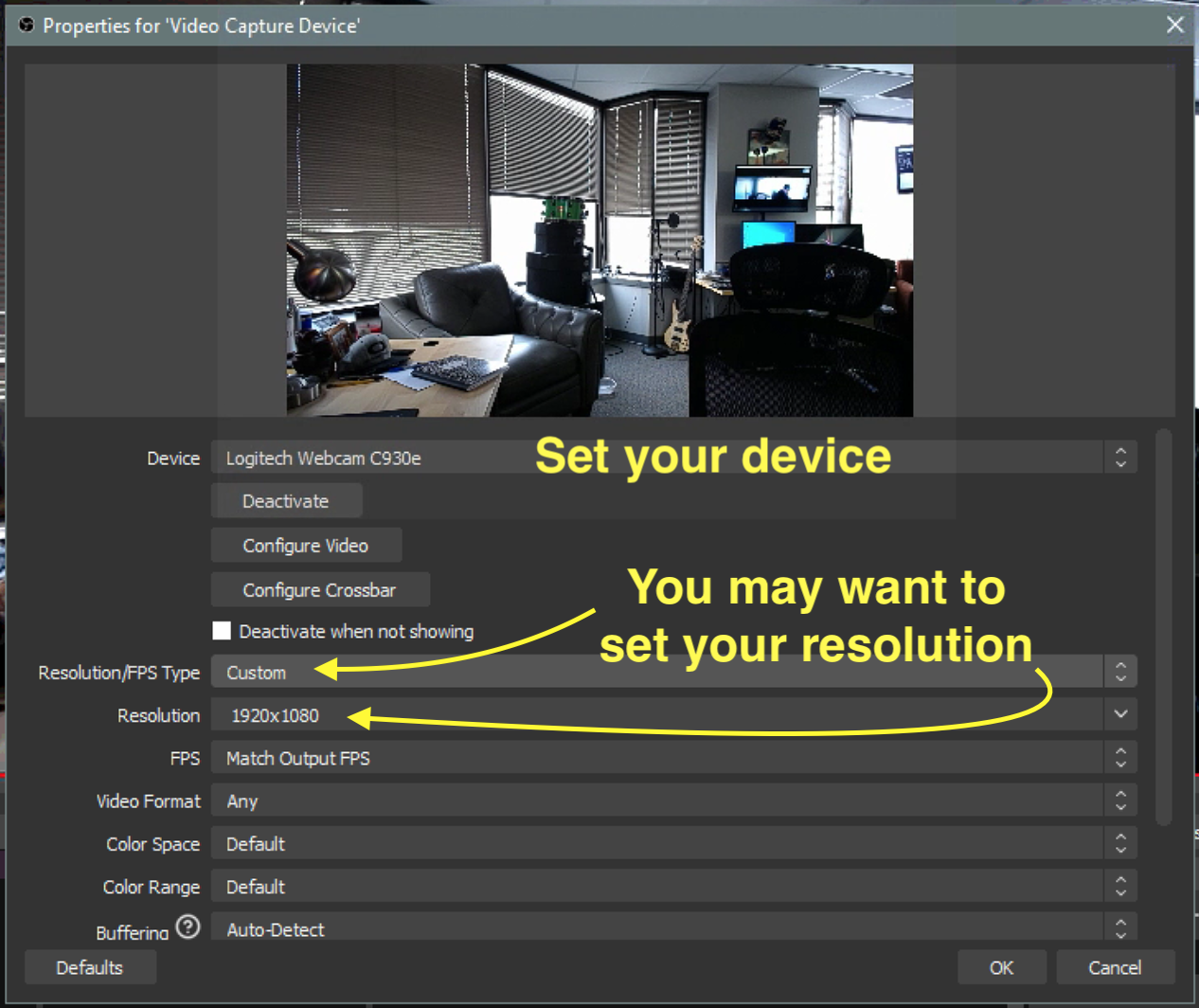Screen dimensions: 1199x1008
Task: Confirm changes with the OK button
Action: point(1001,967)
